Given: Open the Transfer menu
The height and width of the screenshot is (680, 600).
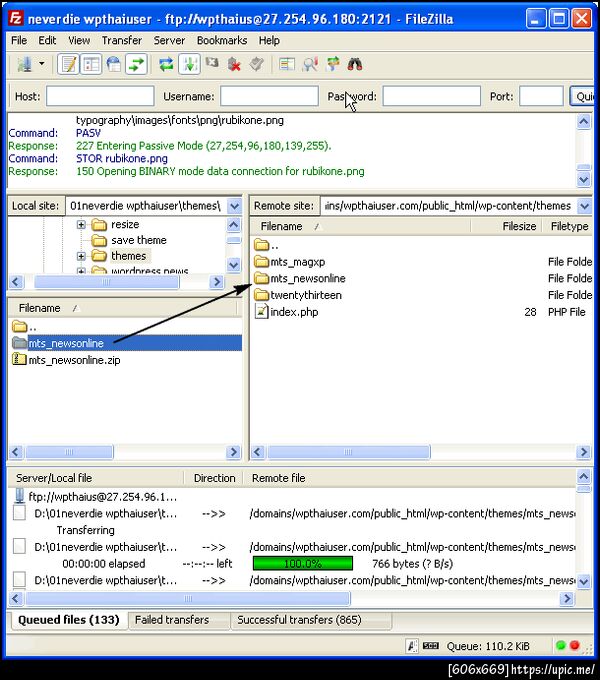Looking at the screenshot, I should coord(121,40).
